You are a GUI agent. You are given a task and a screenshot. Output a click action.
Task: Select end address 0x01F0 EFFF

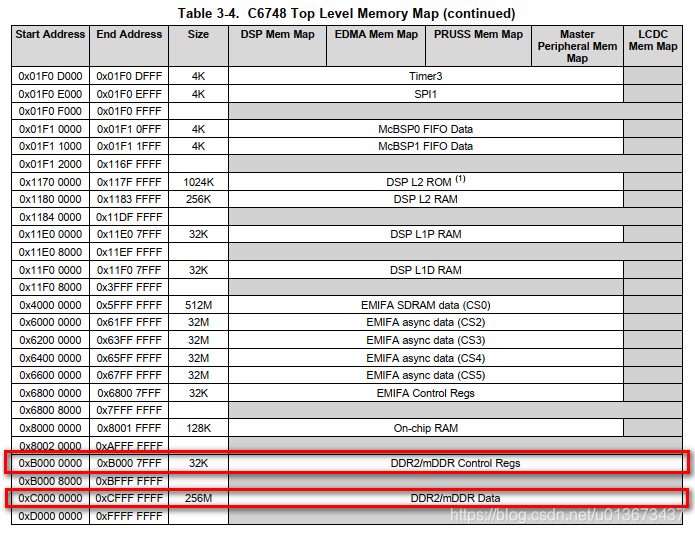pos(129,94)
